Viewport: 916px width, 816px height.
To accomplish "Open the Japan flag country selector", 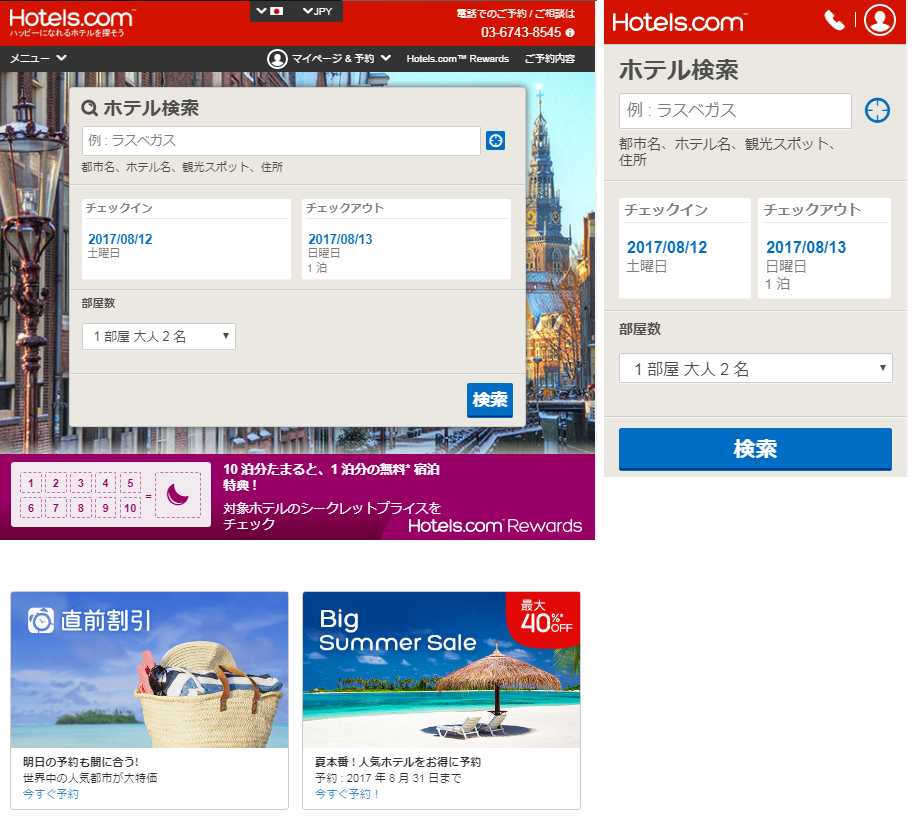I will [270, 11].
